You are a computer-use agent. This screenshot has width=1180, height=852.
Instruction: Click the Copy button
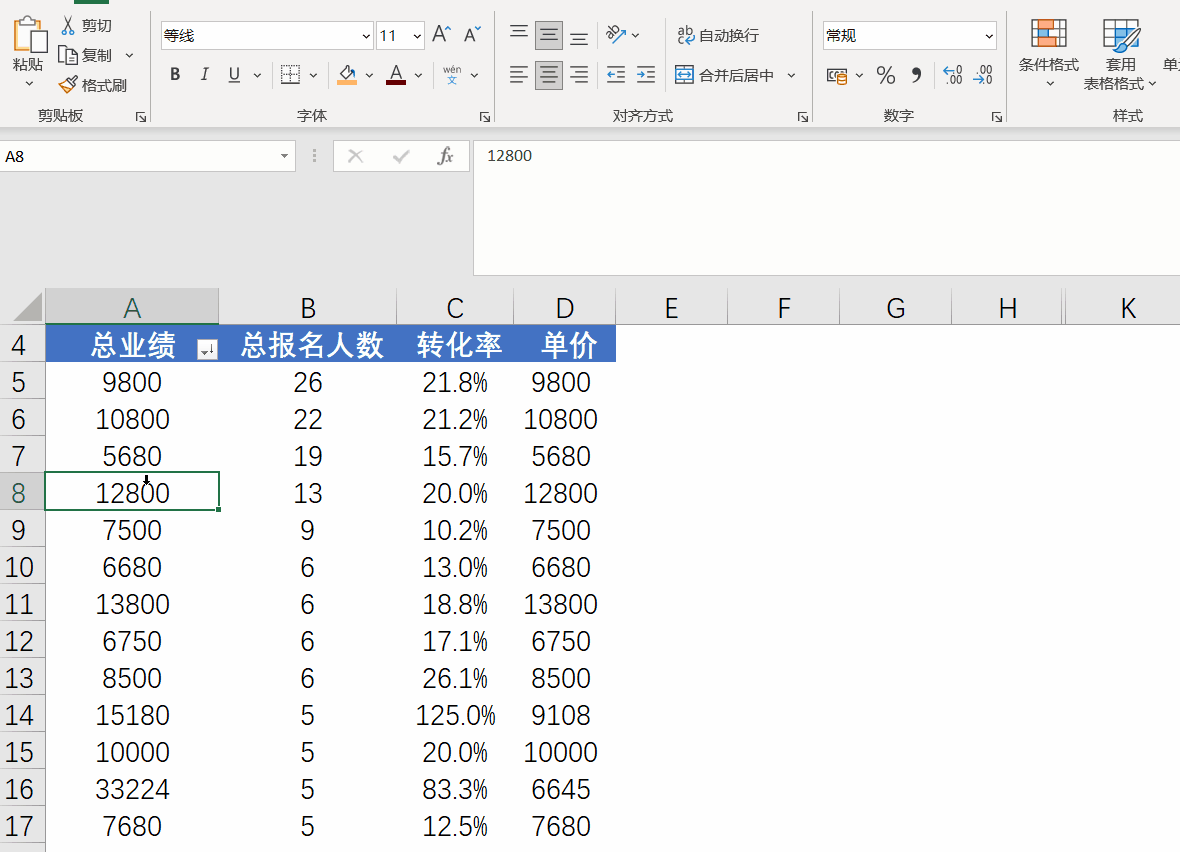pos(87,56)
